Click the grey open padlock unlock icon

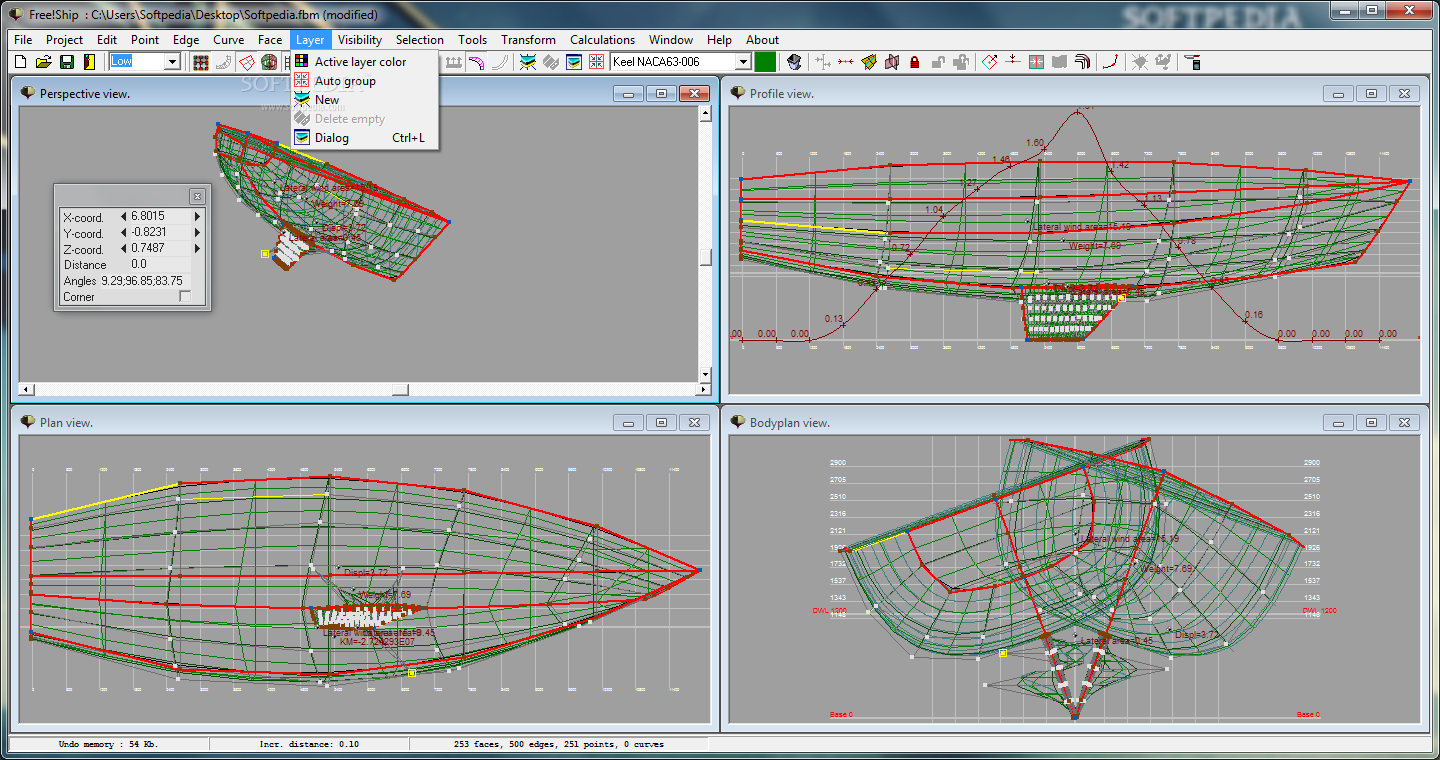(937, 62)
